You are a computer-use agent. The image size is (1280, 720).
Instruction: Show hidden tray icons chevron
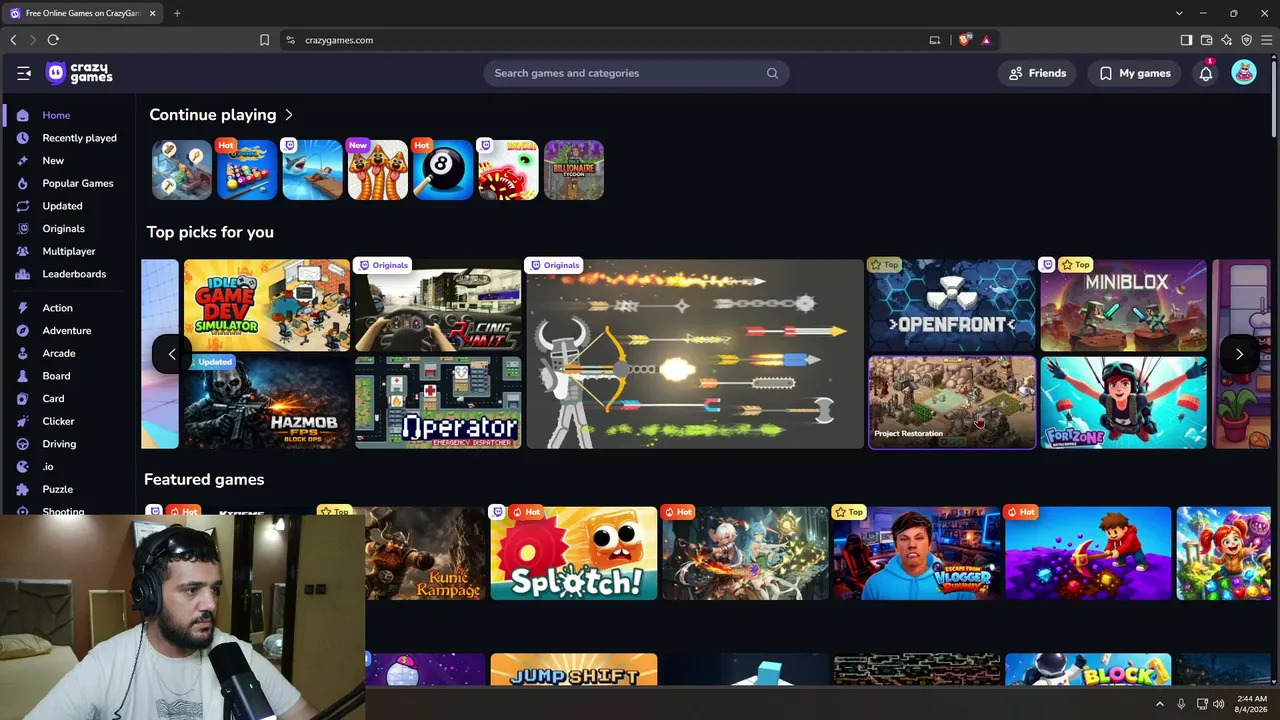click(x=1160, y=704)
